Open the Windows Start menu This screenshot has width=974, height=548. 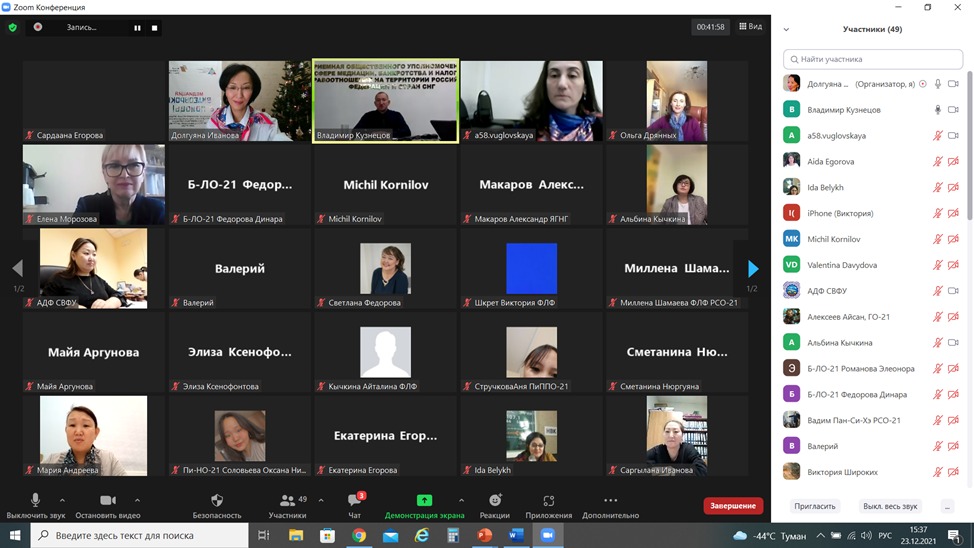(x=15, y=535)
